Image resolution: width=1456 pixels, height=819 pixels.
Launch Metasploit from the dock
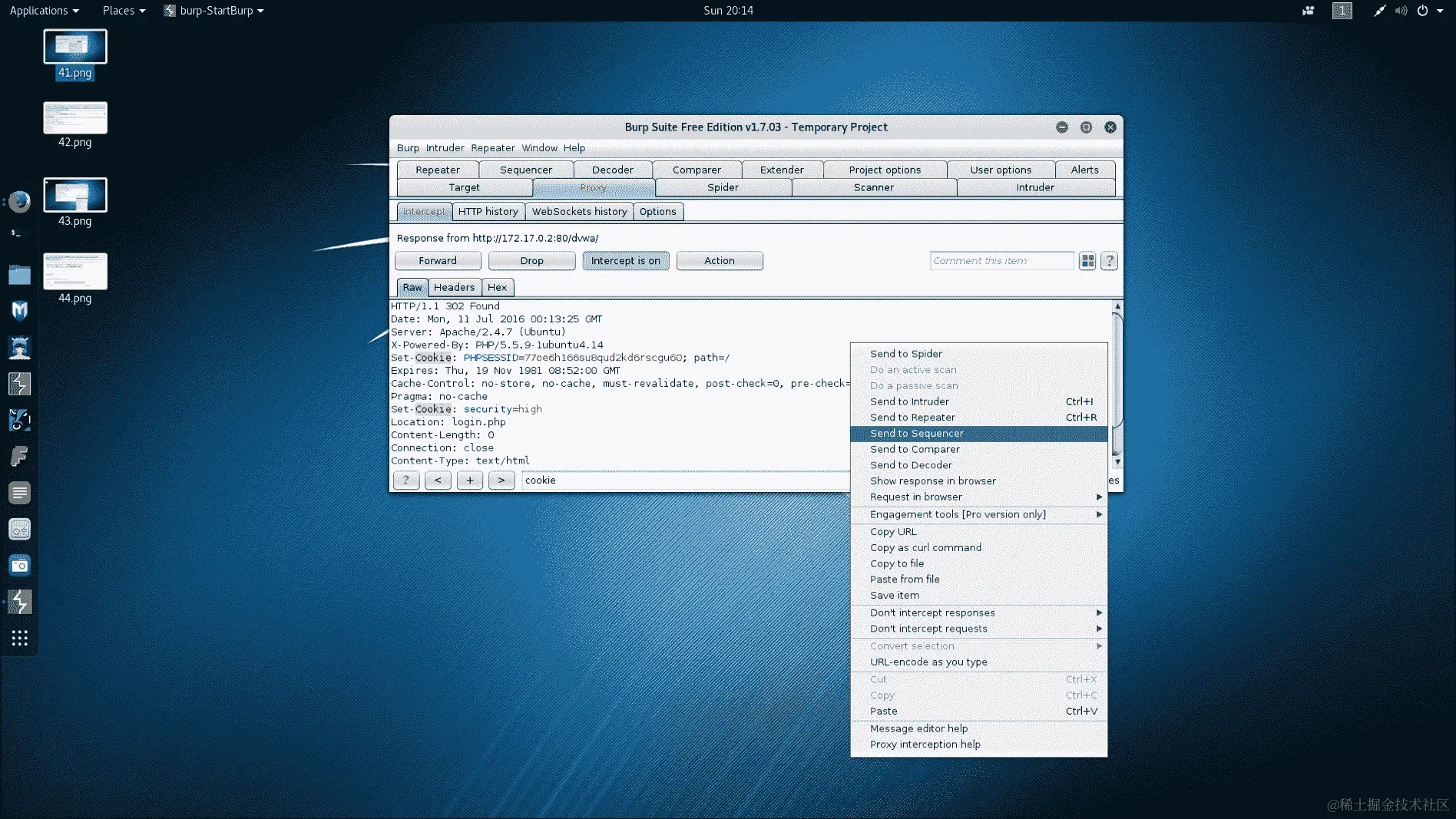[19, 311]
